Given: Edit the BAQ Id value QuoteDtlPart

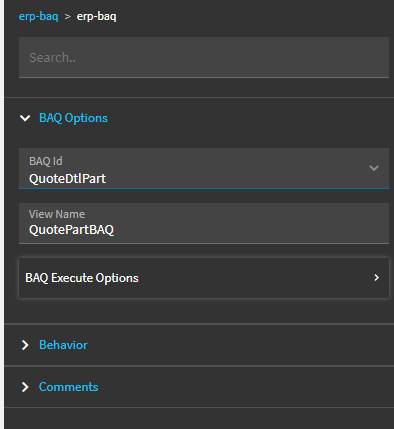Looking at the screenshot, I should pyautogui.click(x=67, y=179).
